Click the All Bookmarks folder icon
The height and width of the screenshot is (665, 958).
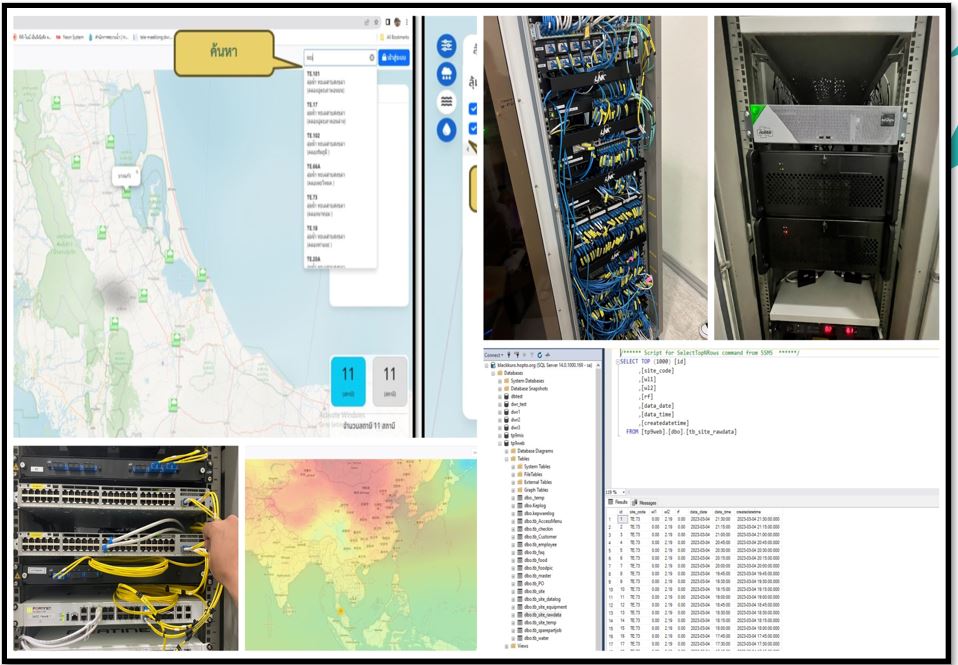(x=381, y=37)
